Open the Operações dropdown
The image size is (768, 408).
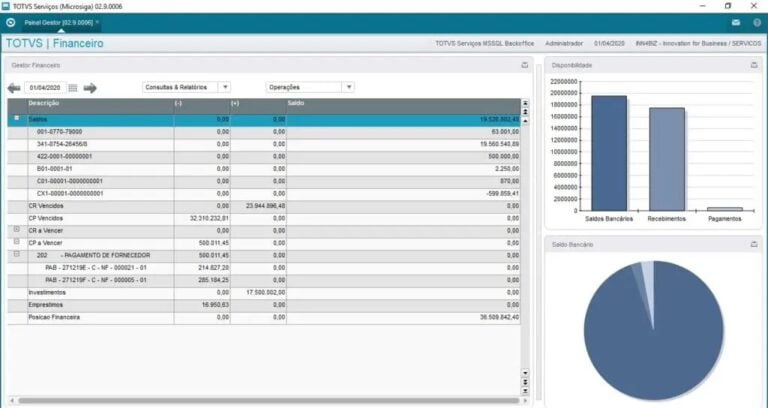(x=310, y=87)
